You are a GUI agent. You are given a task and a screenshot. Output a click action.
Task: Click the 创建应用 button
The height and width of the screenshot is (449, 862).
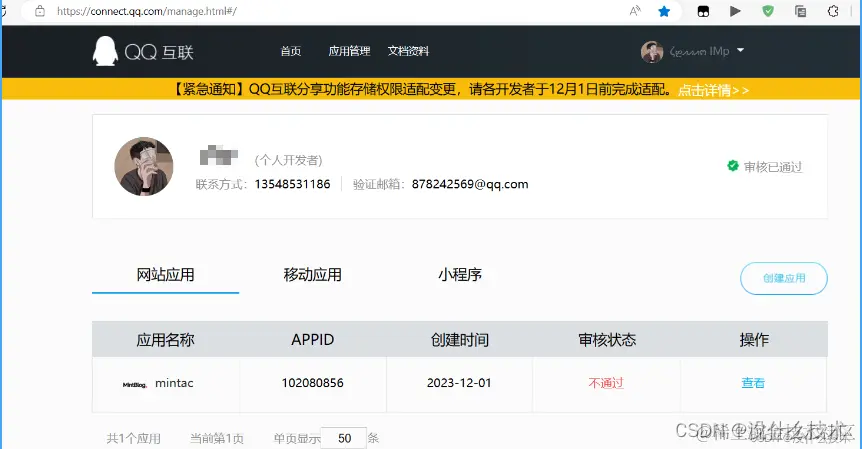[784, 278]
